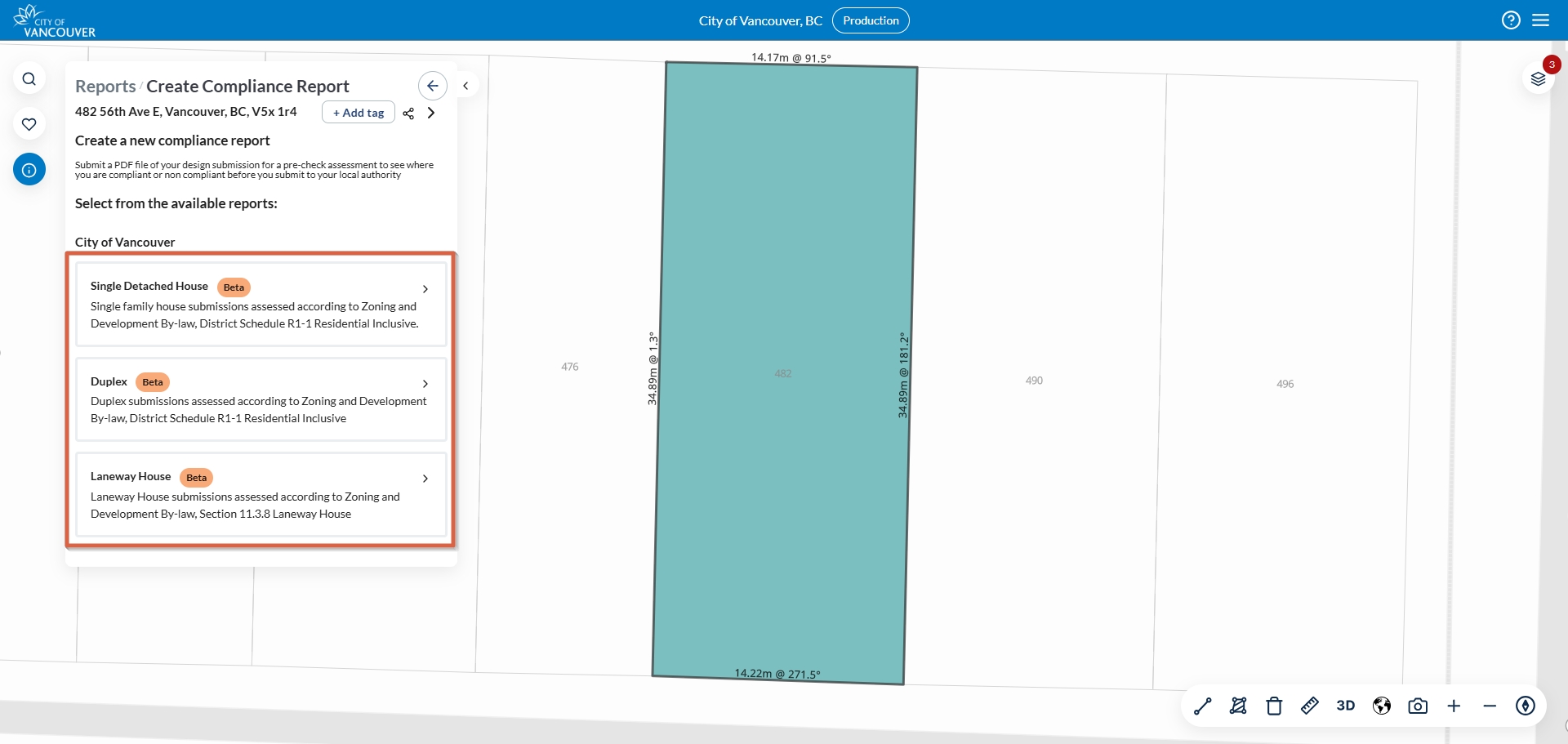Open map layers panel icon
The image size is (1568, 744).
1539,79
